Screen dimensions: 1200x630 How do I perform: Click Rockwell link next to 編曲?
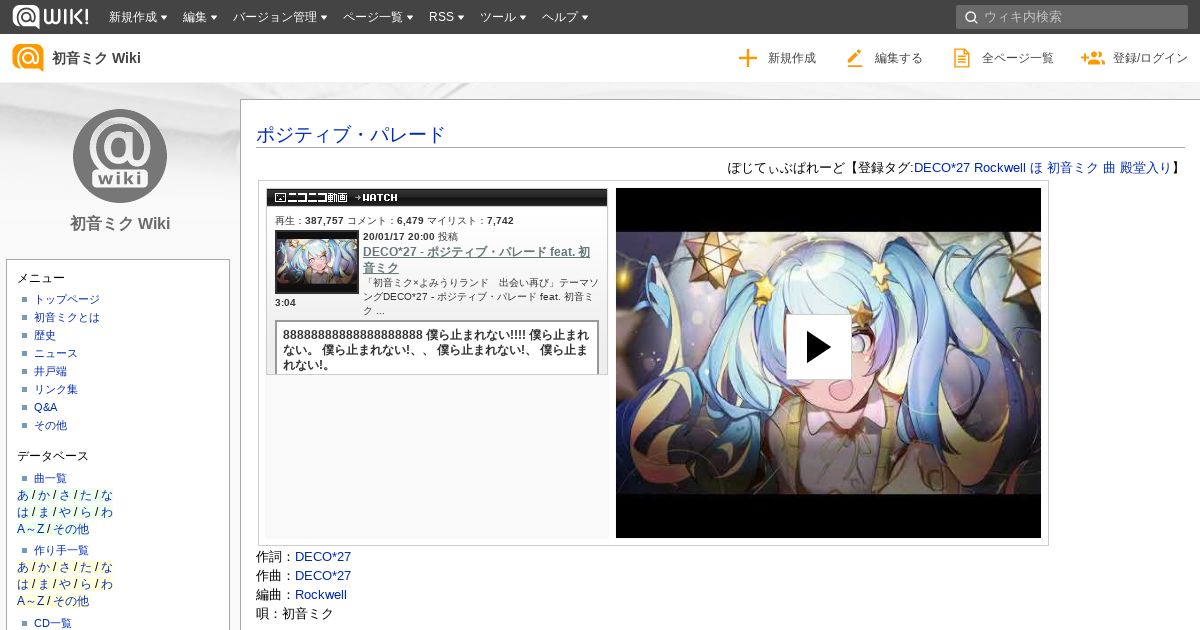(321, 595)
